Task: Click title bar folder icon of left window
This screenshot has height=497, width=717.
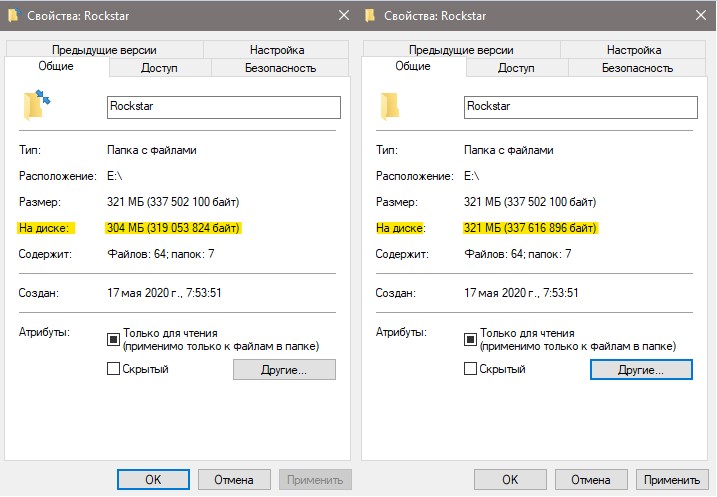Action: click(13, 16)
